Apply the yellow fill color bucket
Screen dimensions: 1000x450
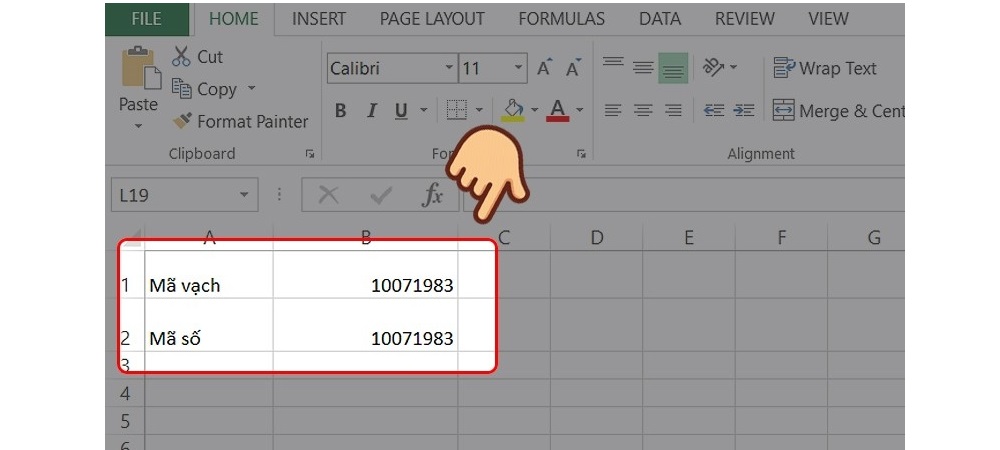[x=513, y=110]
